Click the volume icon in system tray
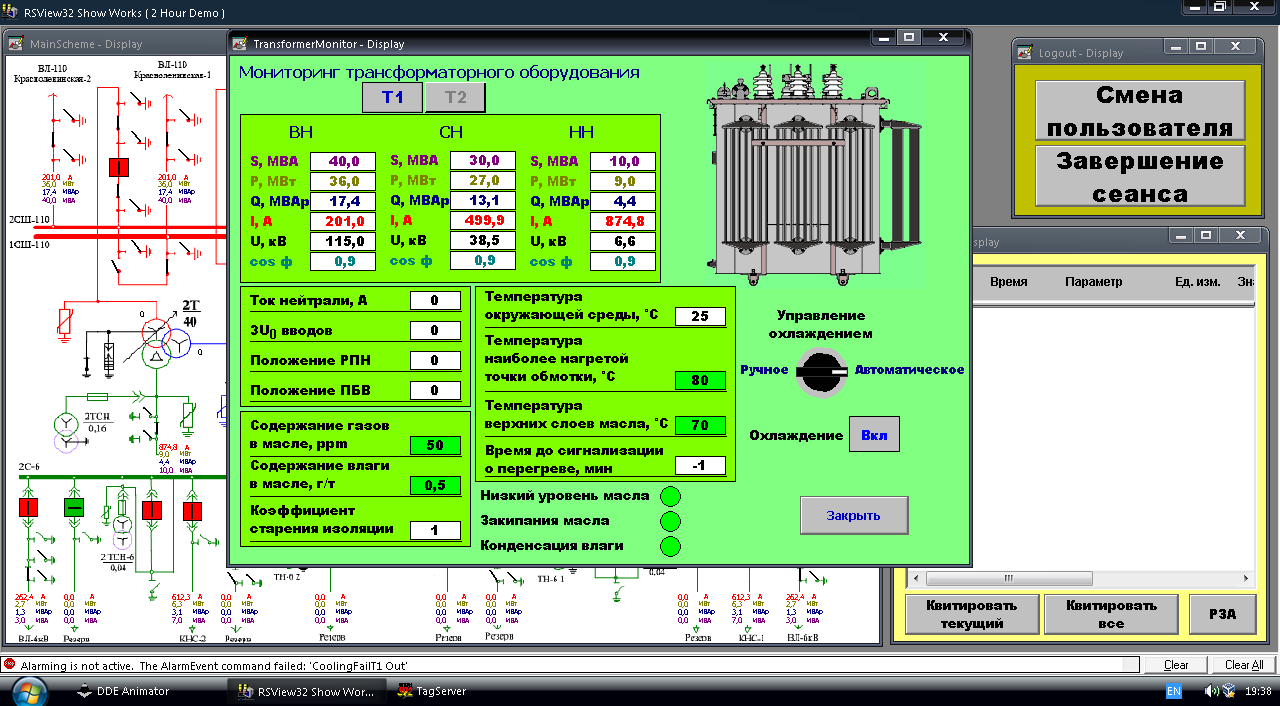 [1210, 691]
